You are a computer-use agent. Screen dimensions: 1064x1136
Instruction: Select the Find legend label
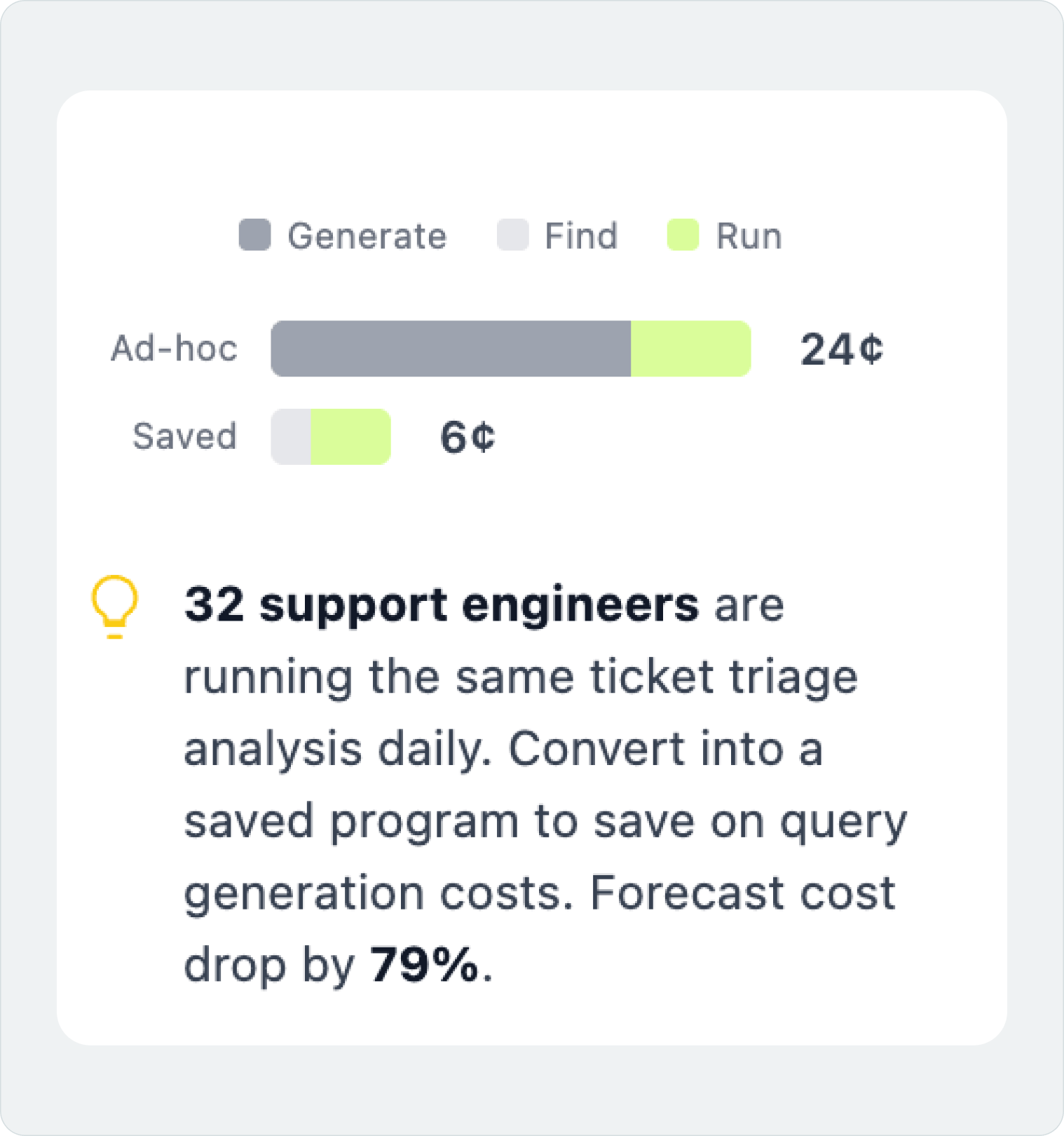pyautogui.click(x=581, y=236)
